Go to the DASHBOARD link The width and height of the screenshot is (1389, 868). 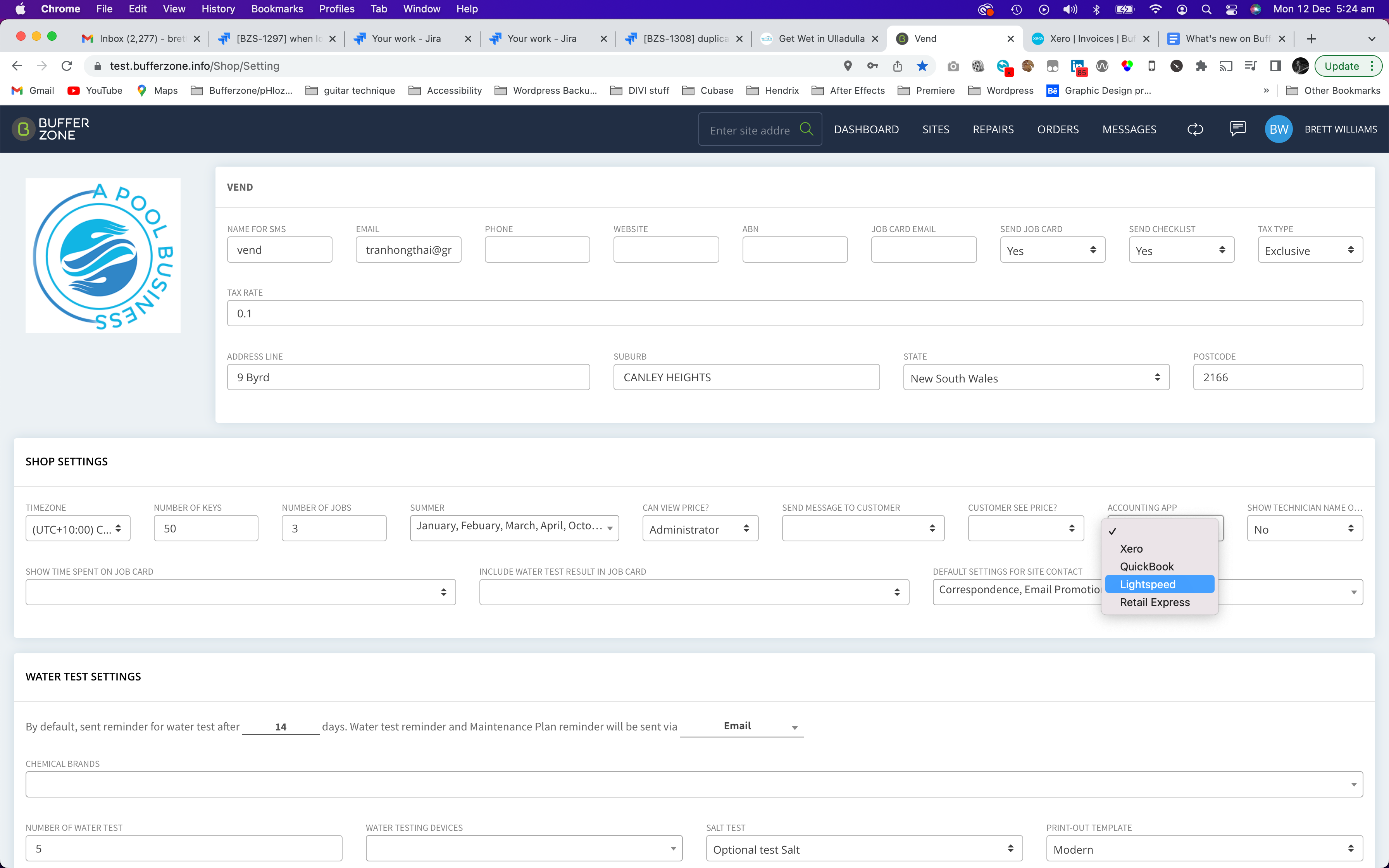pyautogui.click(x=865, y=129)
